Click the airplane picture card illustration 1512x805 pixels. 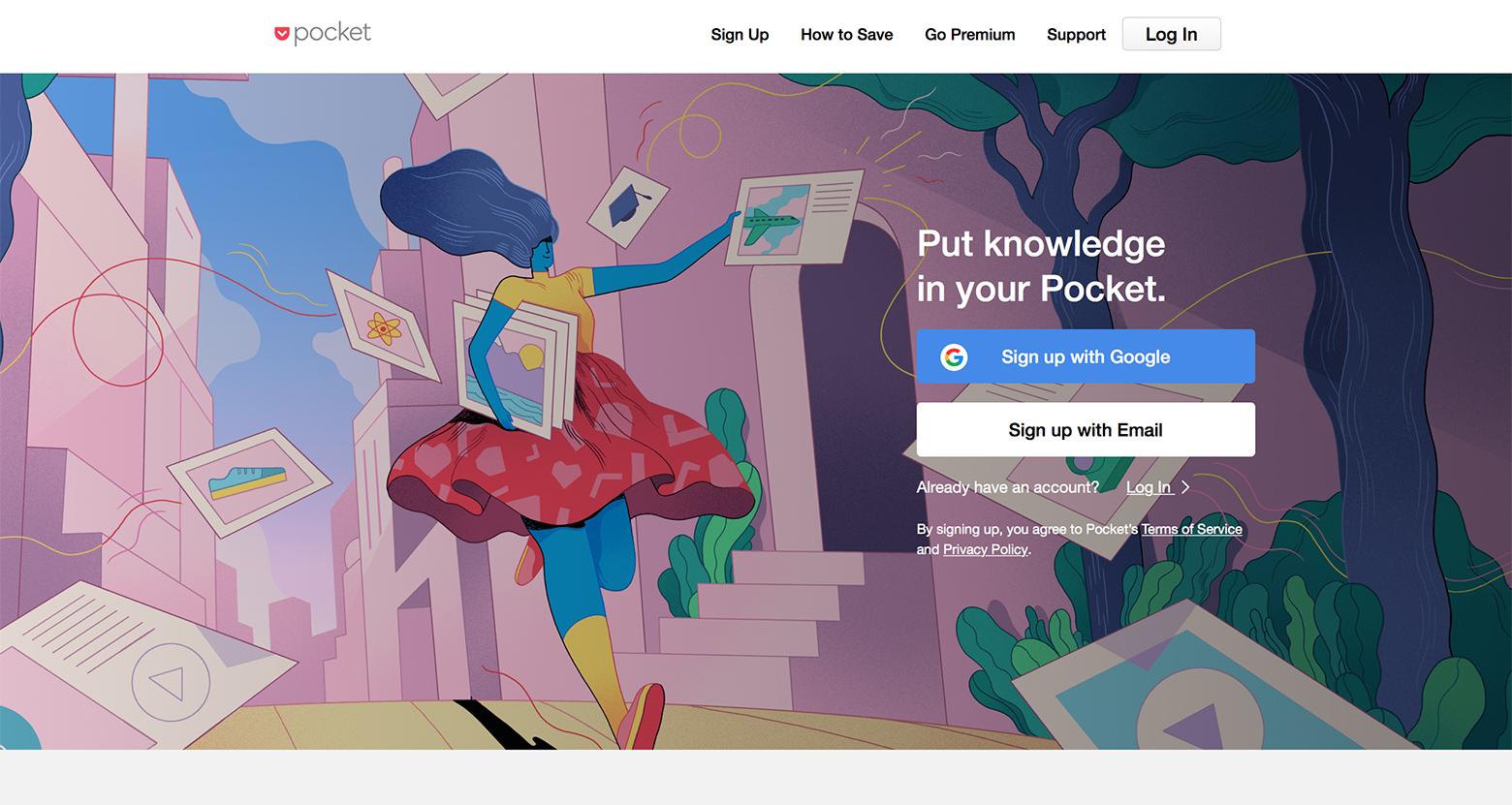click(x=795, y=219)
